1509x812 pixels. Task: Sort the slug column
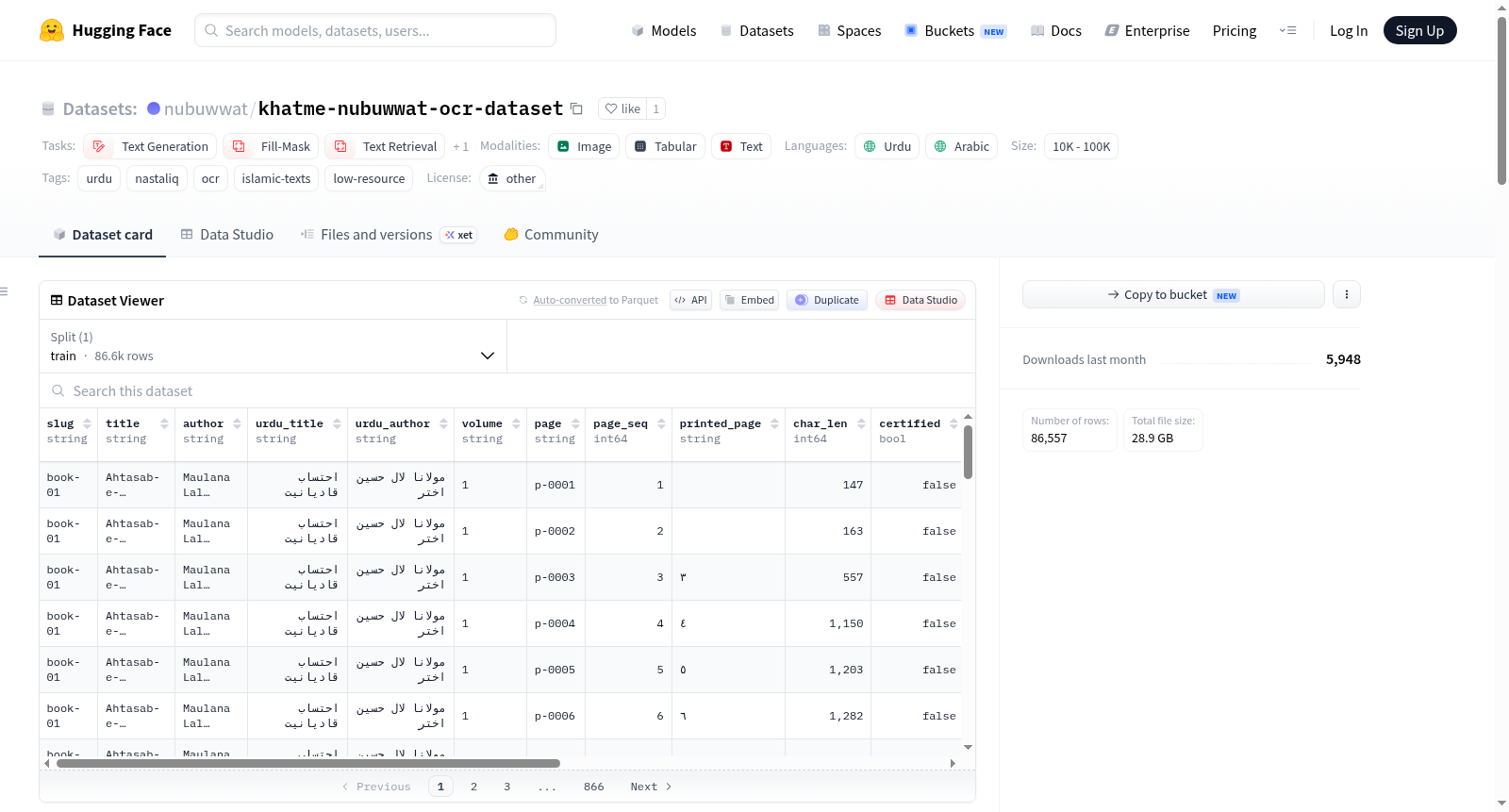(x=87, y=424)
